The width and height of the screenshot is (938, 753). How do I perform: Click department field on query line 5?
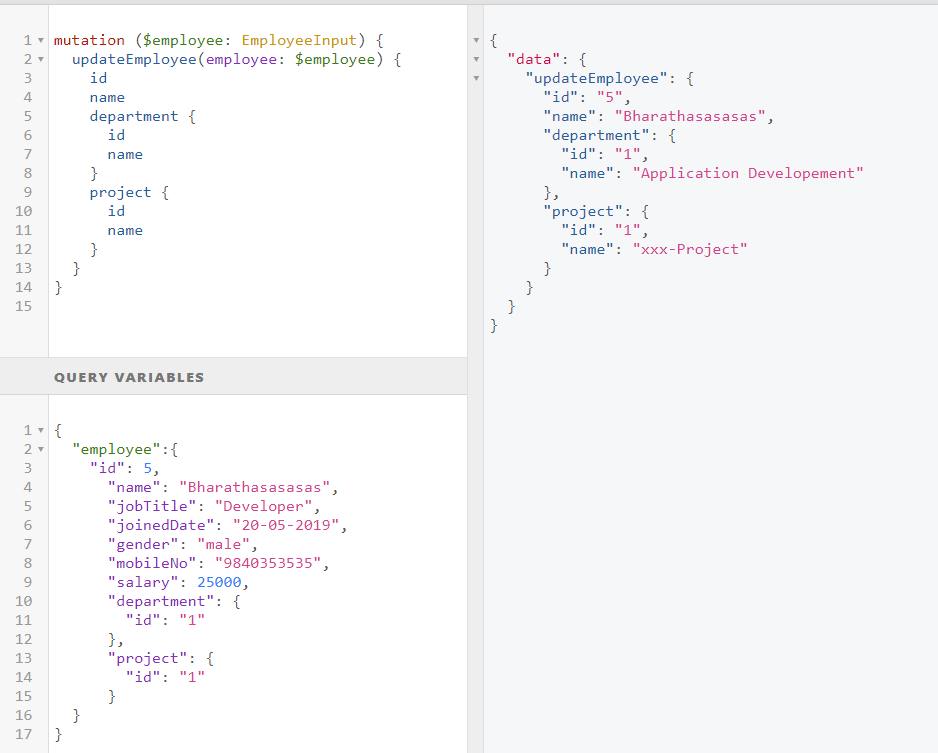click(x=134, y=117)
